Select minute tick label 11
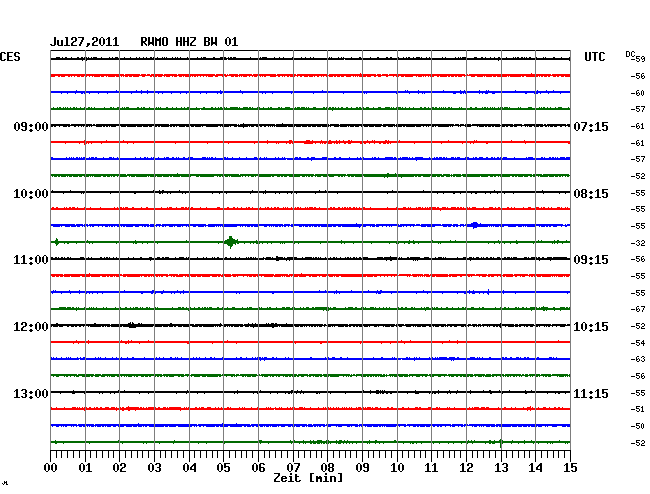This screenshot has height=494, width=650. click(x=431, y=468)
